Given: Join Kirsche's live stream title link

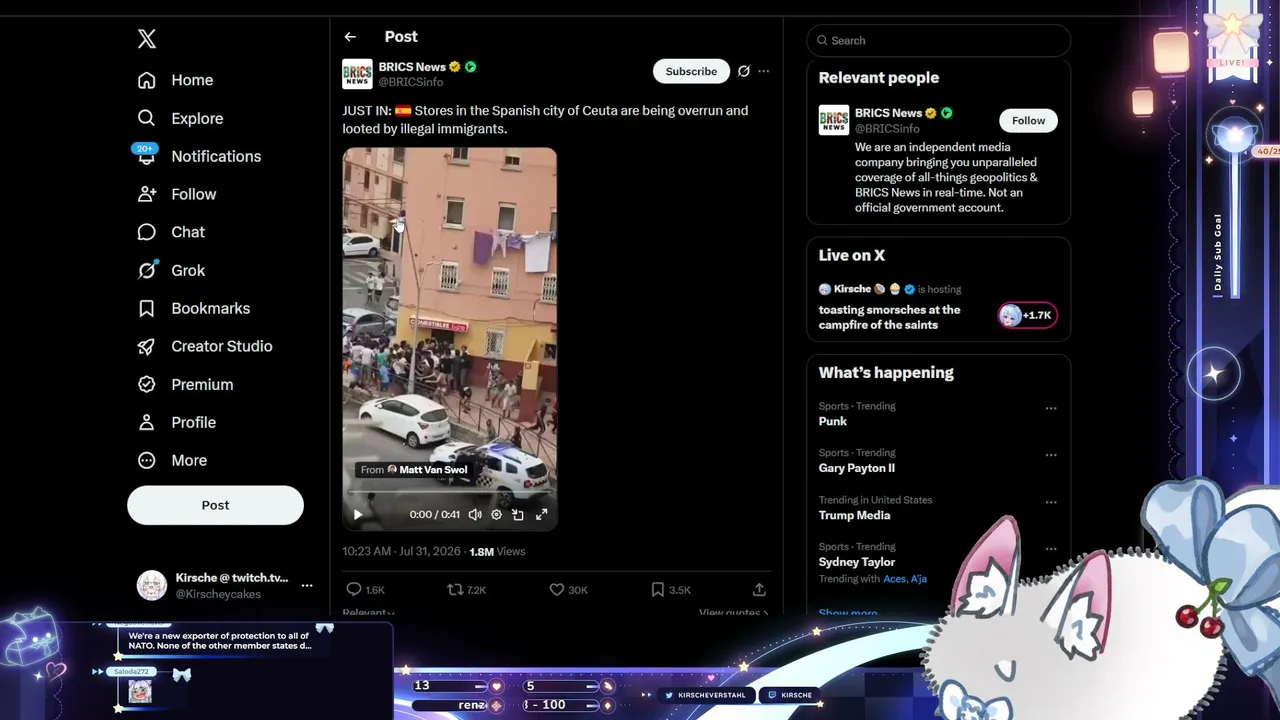Looking at the screenshot, I should pyautogui.click(x=890, y=317).
